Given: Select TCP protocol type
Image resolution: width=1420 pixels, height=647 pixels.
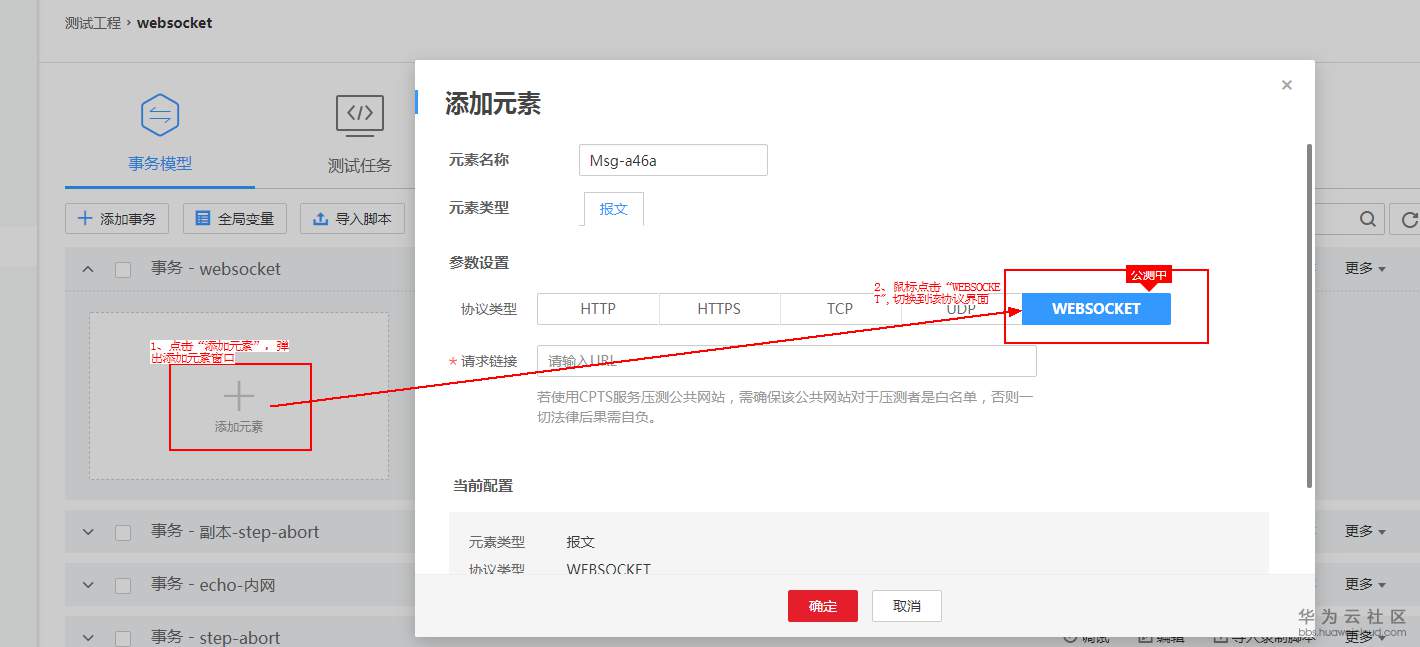Looking at the screenshot, I should 840,309.
